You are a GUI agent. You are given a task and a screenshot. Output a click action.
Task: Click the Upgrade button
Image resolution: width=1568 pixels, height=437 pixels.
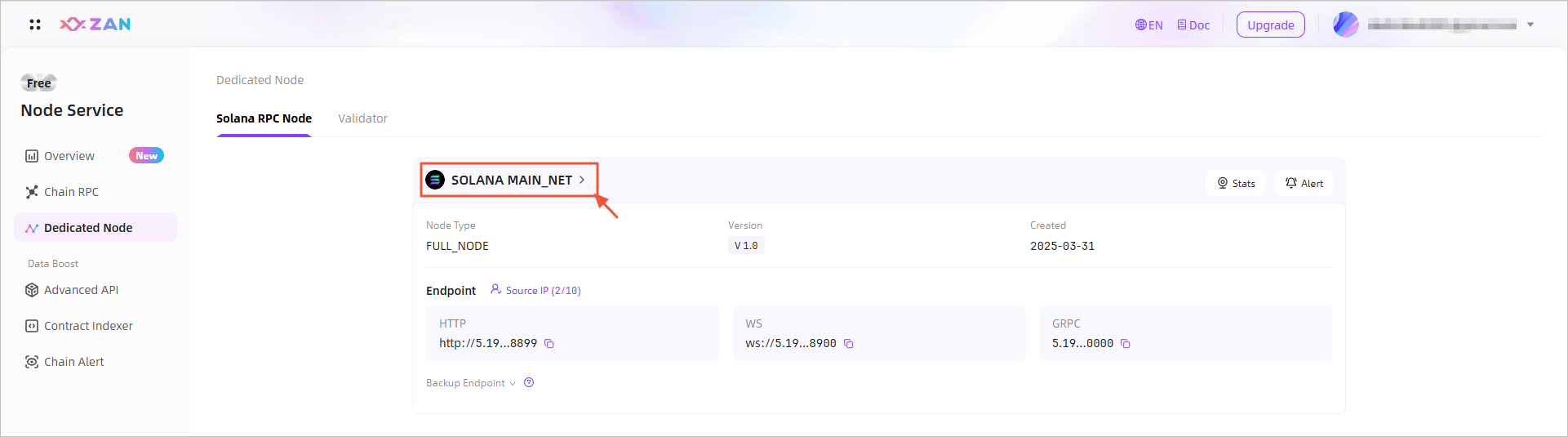click(1270, 25)
